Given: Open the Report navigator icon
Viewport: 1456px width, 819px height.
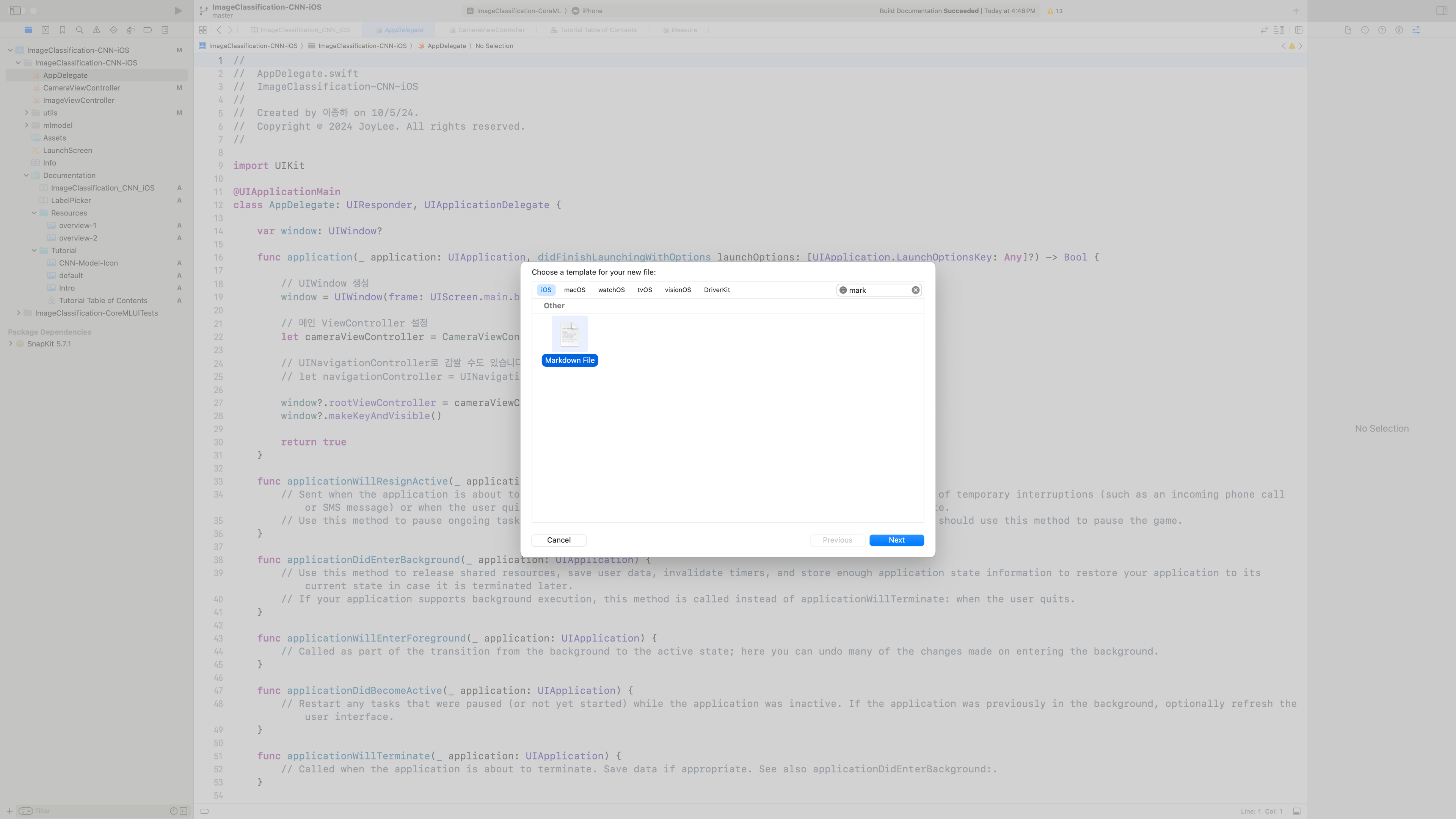Looking at the screenshot, I should point(165,30).
